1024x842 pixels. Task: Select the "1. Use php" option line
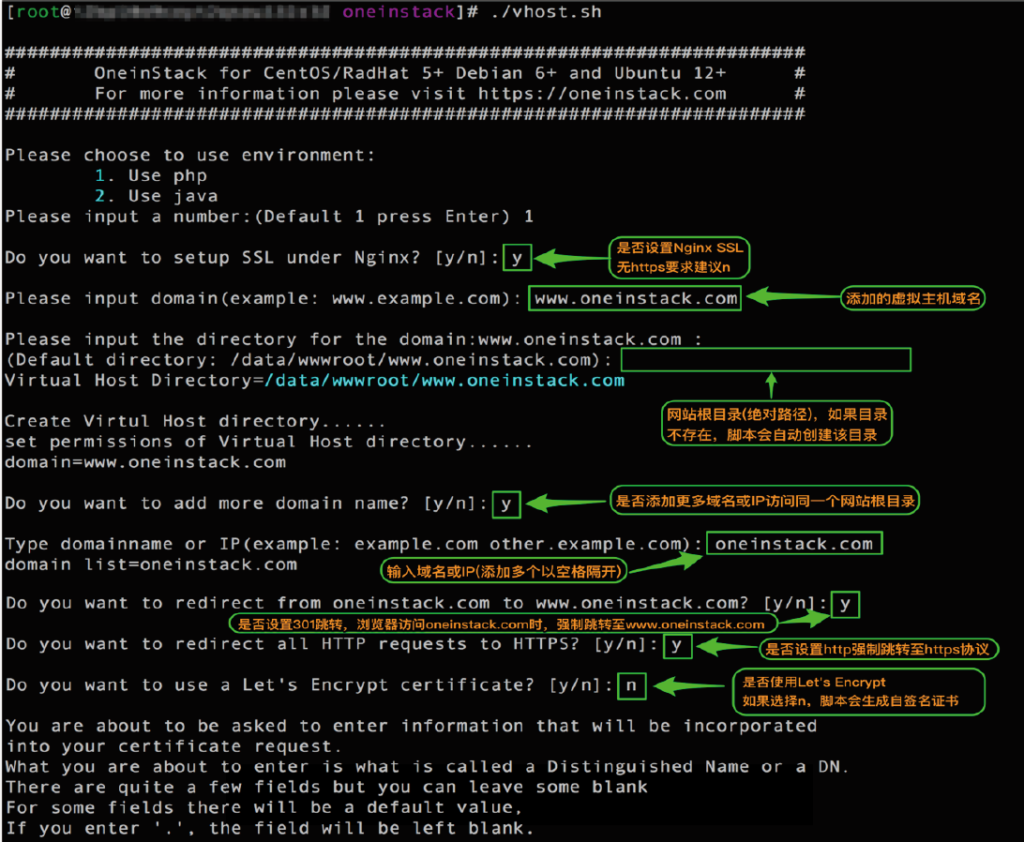[151, 176]
